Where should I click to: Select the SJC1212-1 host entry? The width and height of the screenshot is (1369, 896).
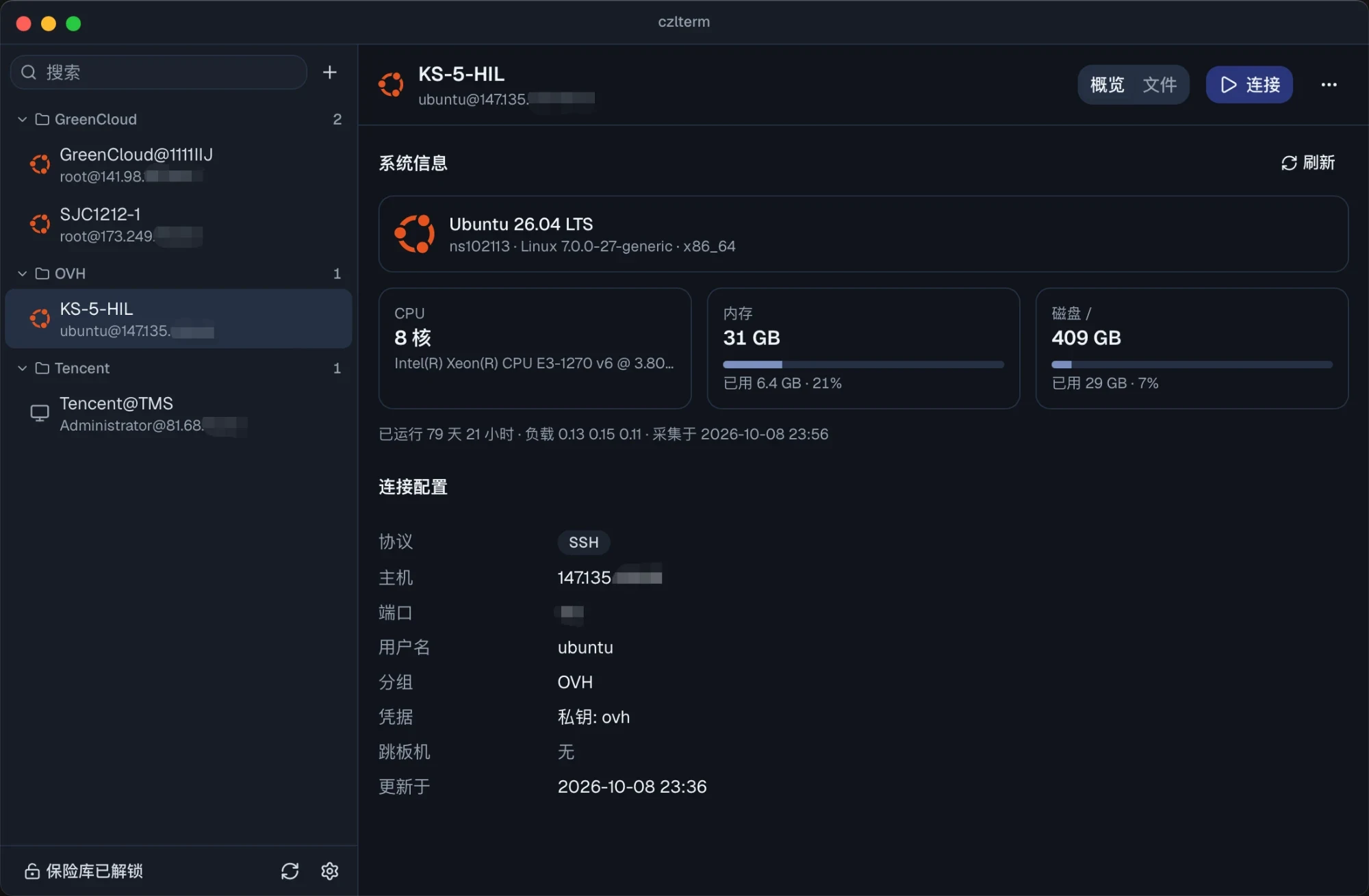click(x=178, y=225)
